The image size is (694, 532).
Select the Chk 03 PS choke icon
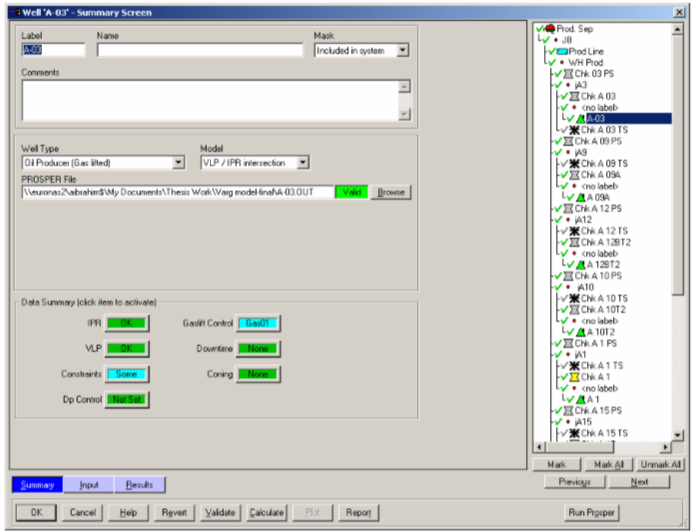[568, 74]
